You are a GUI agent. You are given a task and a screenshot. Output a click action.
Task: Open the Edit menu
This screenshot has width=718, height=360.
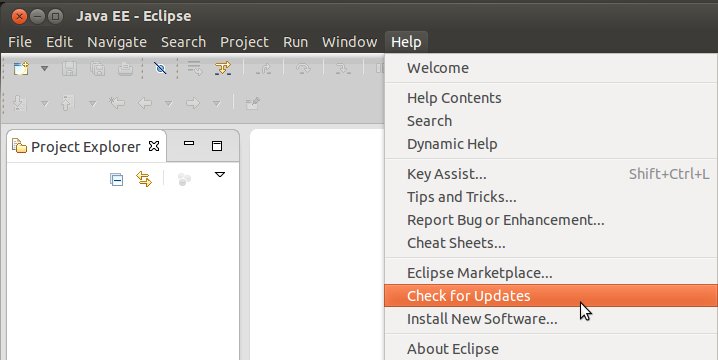[59, 42]
